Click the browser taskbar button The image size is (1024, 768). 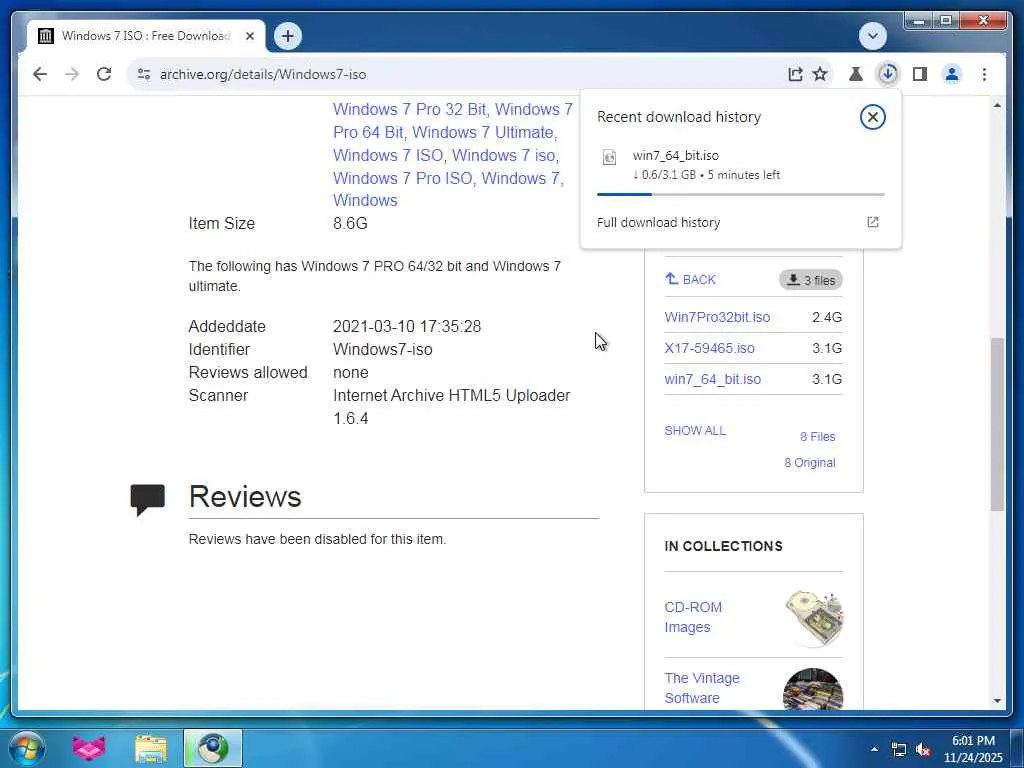(x=213, y=748)
